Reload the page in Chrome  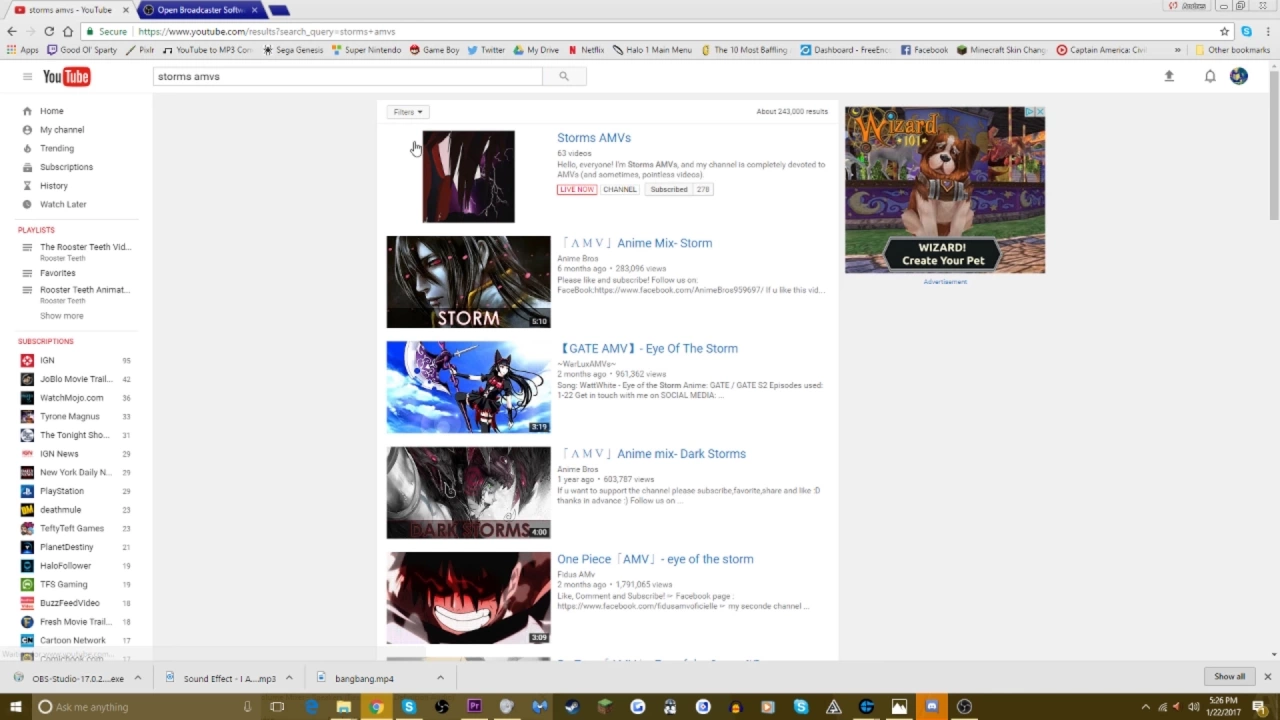pyautogui.click(x=49, y=31)
